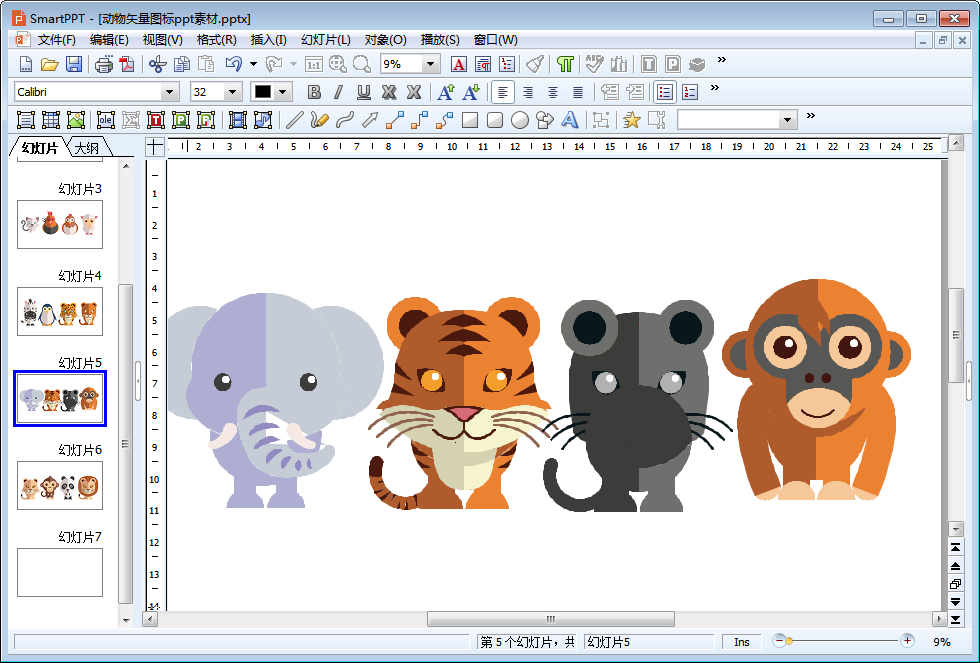This screenshot has width=980, height=663.
Task: Toggle numbered list
Action: point(690,92)
